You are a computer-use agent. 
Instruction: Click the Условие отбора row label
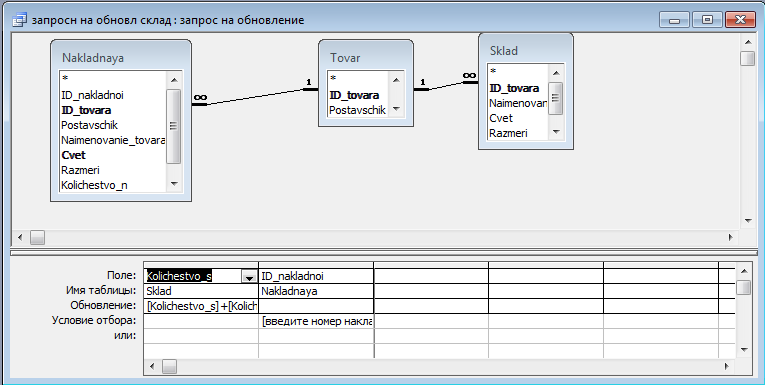[x=94, y=321]
